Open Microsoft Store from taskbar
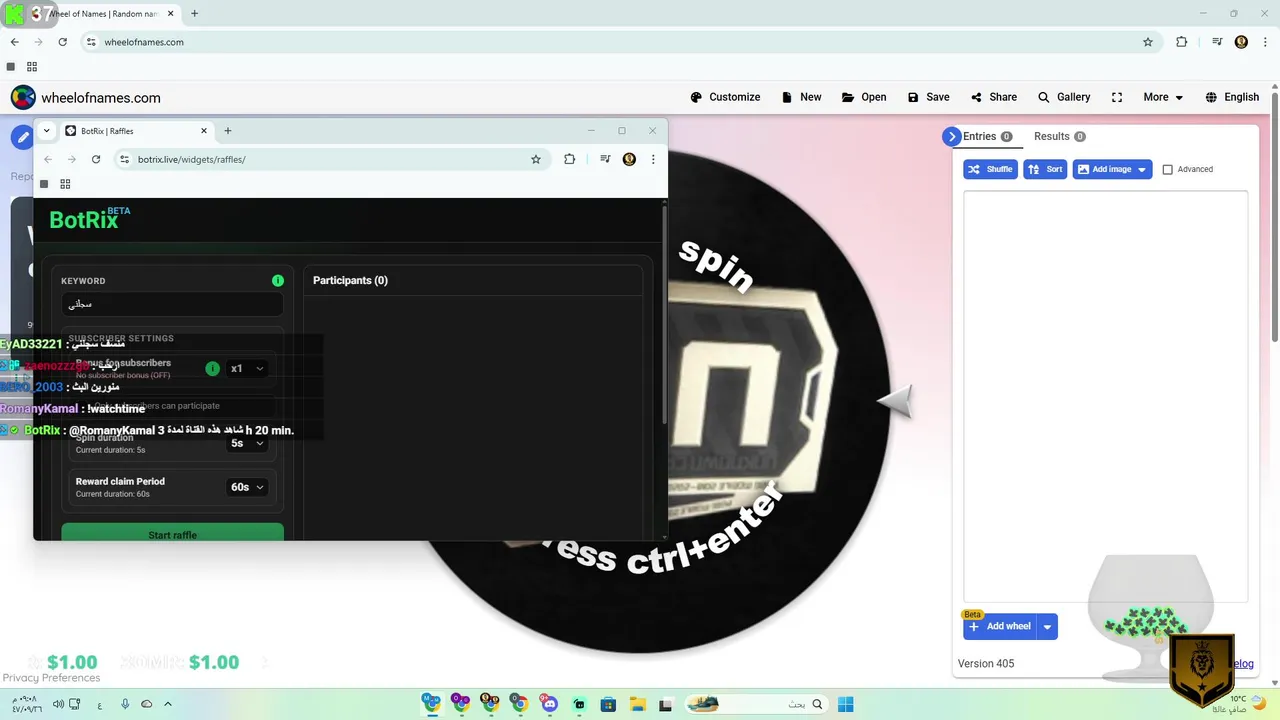1280x720 pixels. 608,704
